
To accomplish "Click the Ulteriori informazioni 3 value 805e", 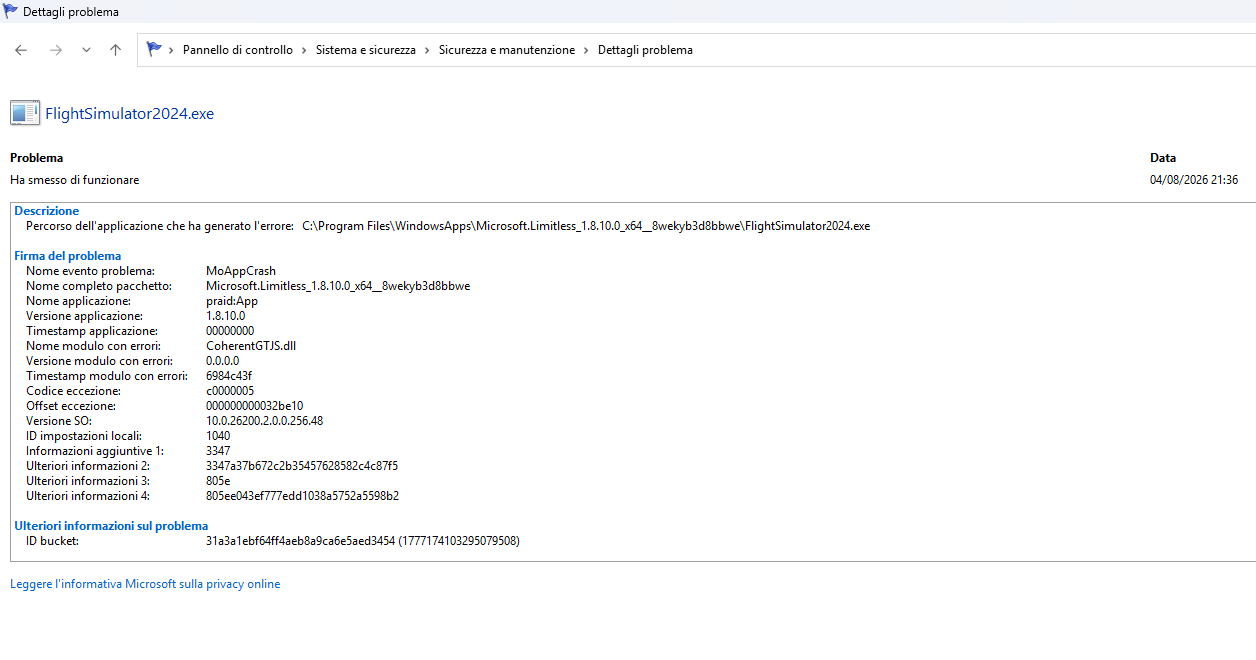I will (x=218, y=481).
